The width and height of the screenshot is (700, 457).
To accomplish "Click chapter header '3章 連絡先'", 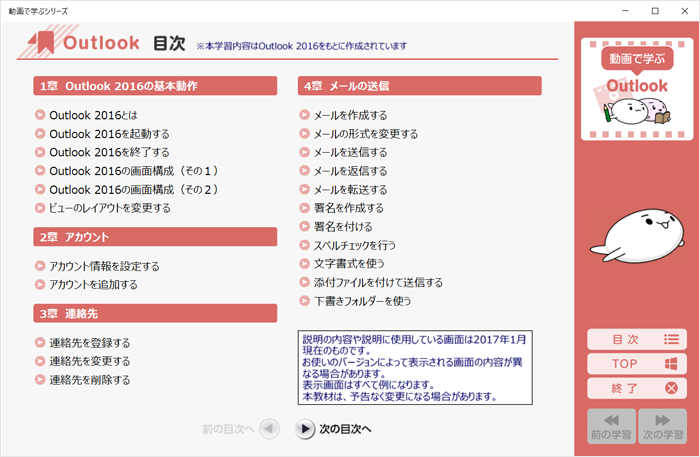I will pyautogui.click(x=155, y=313).
